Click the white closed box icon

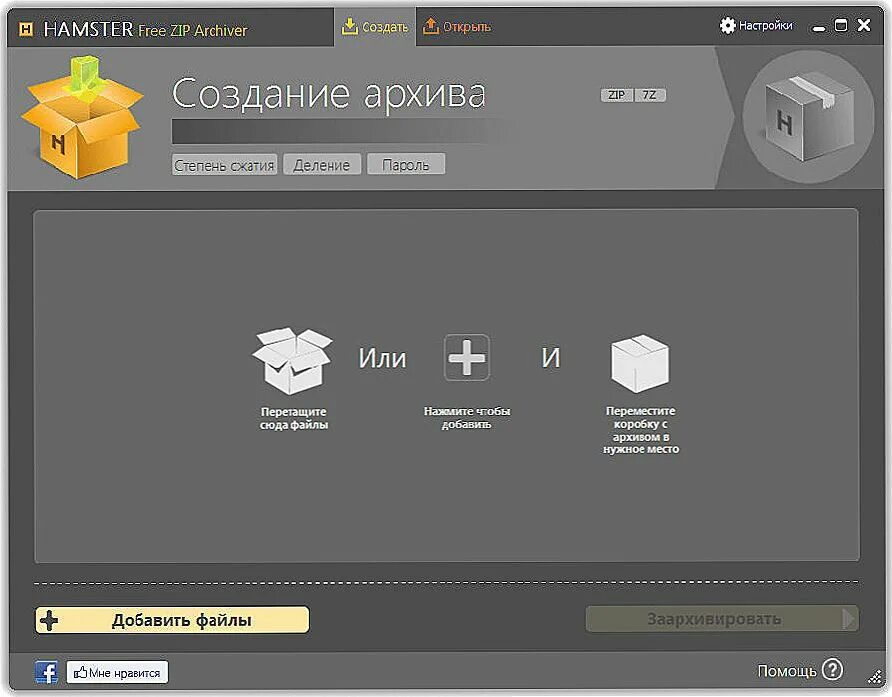point(640,363)
